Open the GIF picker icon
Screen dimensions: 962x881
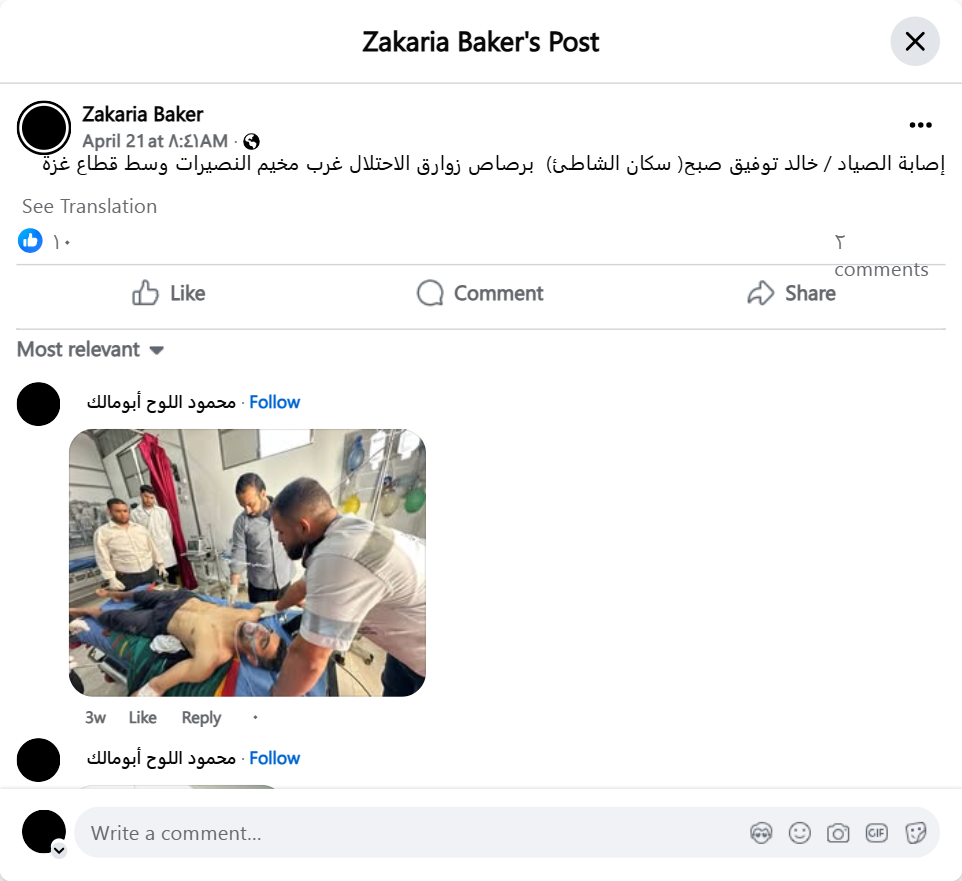coord(876,833)
